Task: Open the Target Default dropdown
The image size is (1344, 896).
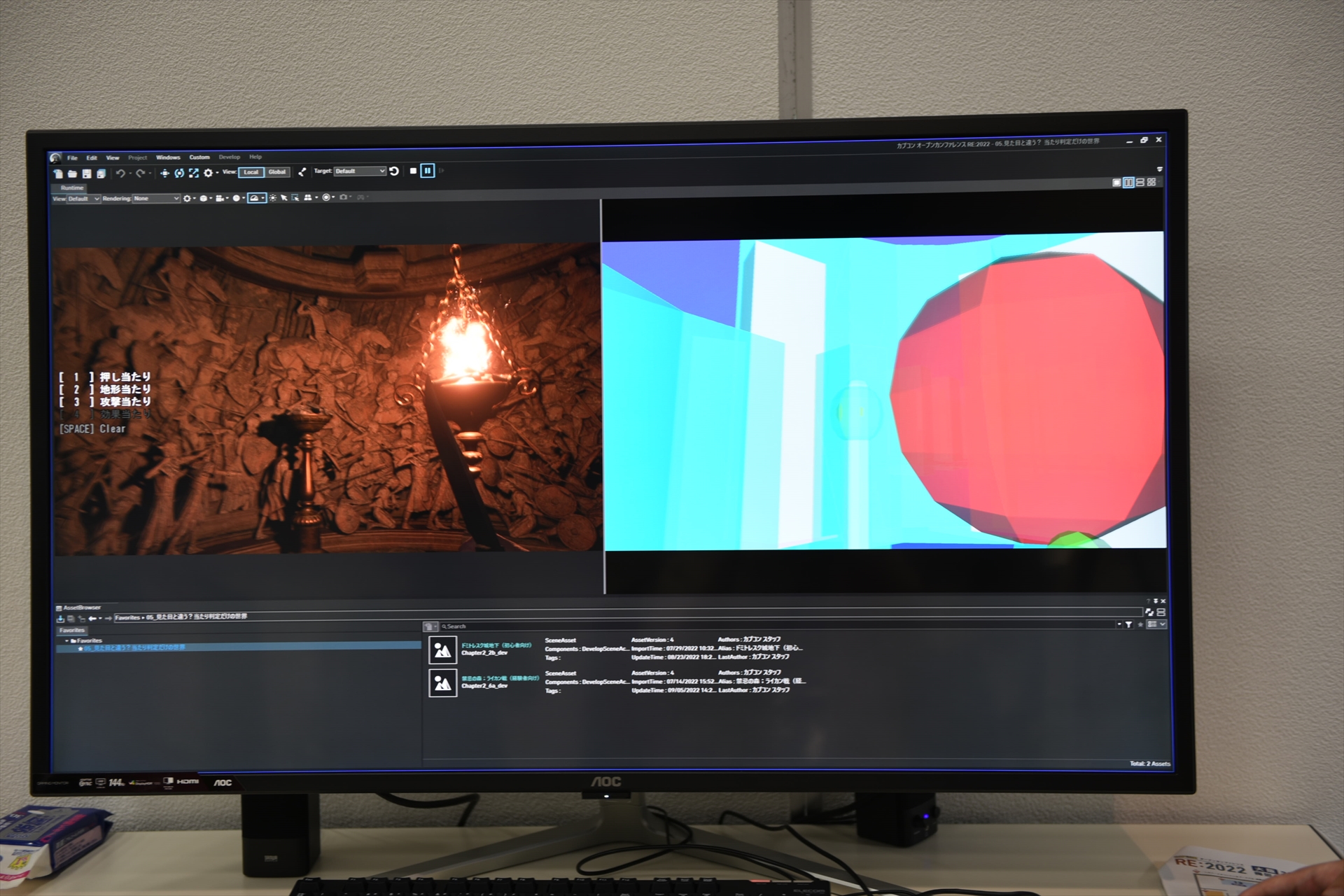Action: (x=360, y=171)
